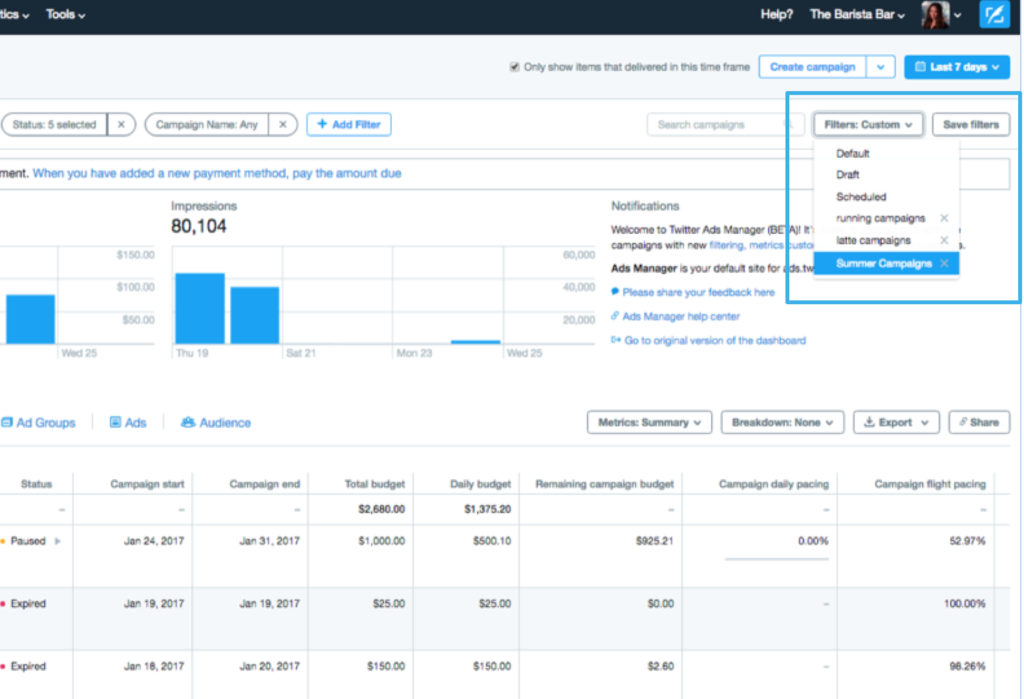Click the profile avatar photo
This screenshot has width=1024, height=699.
pos(938,15)
